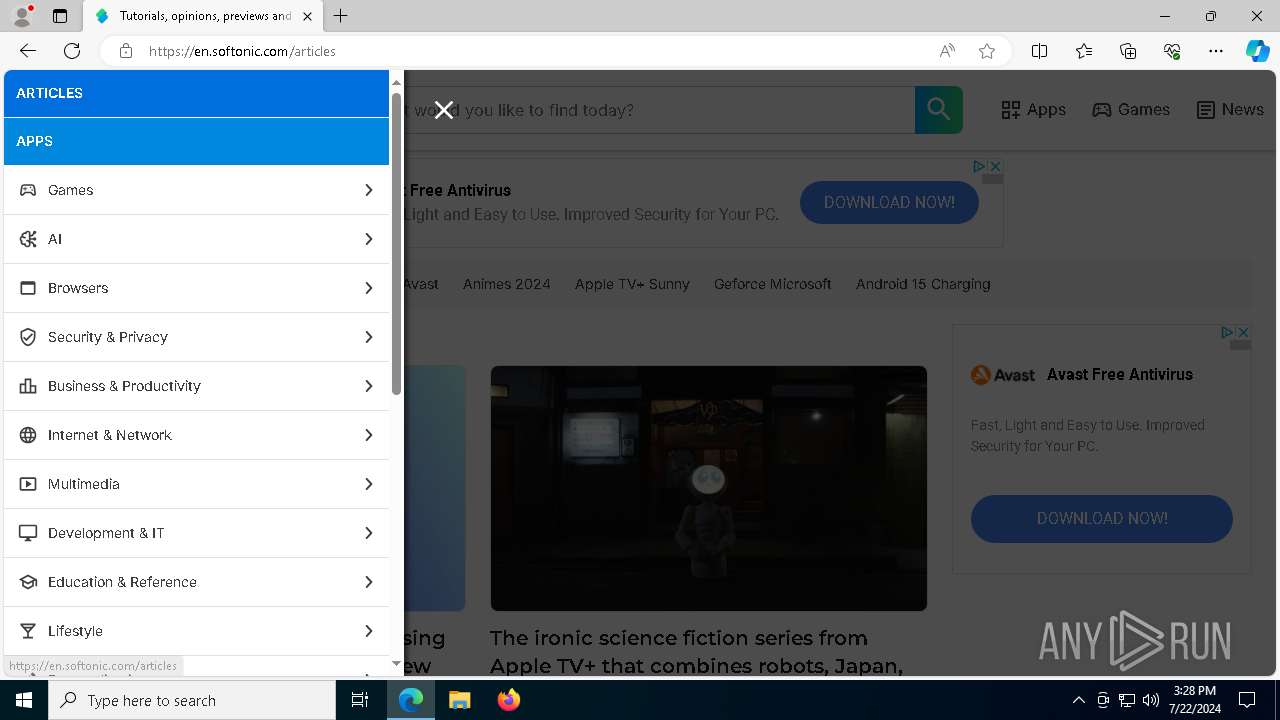View site information lock icon
This screenshot has width=1280, height=720.
point(126,51)
